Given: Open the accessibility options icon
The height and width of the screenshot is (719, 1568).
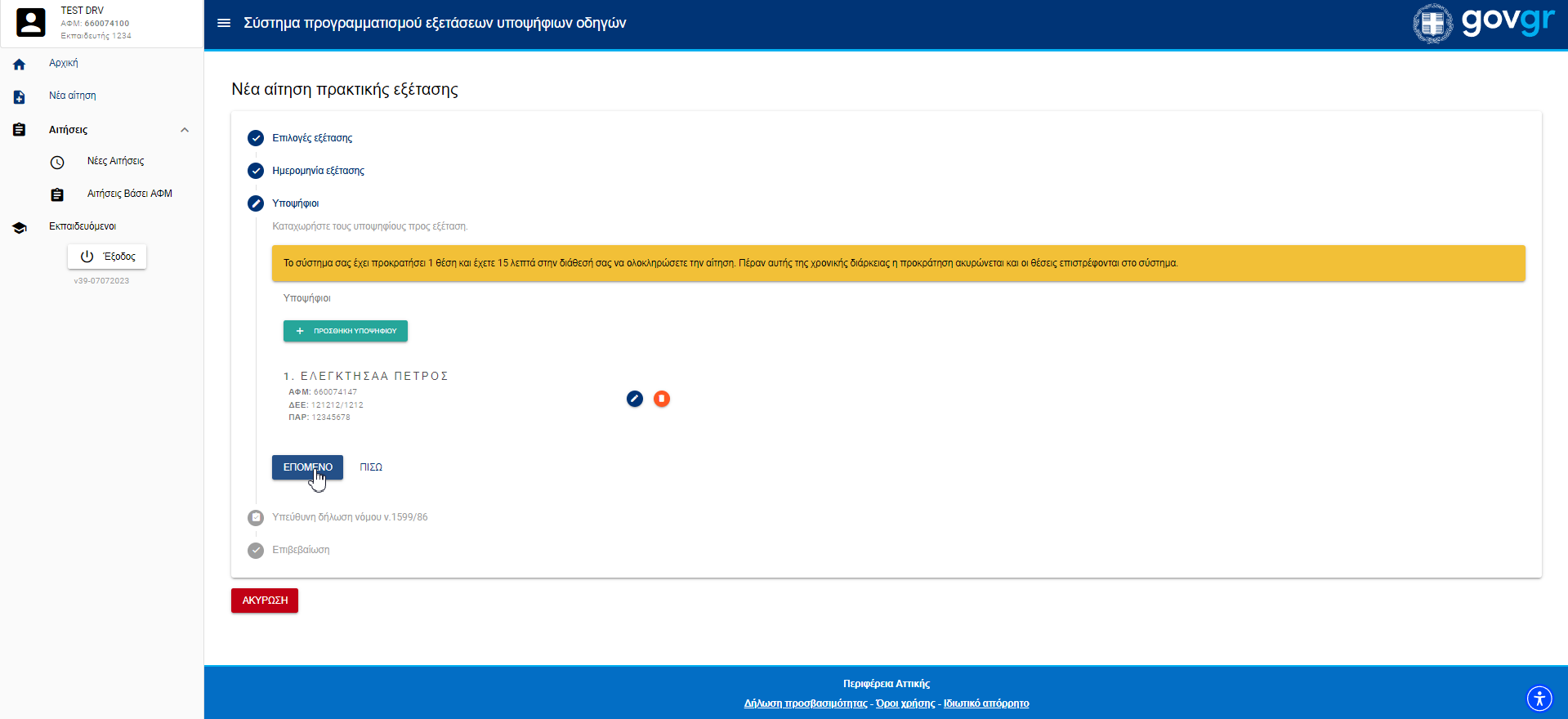Looking at the screenshot, I should (1539, 699).
